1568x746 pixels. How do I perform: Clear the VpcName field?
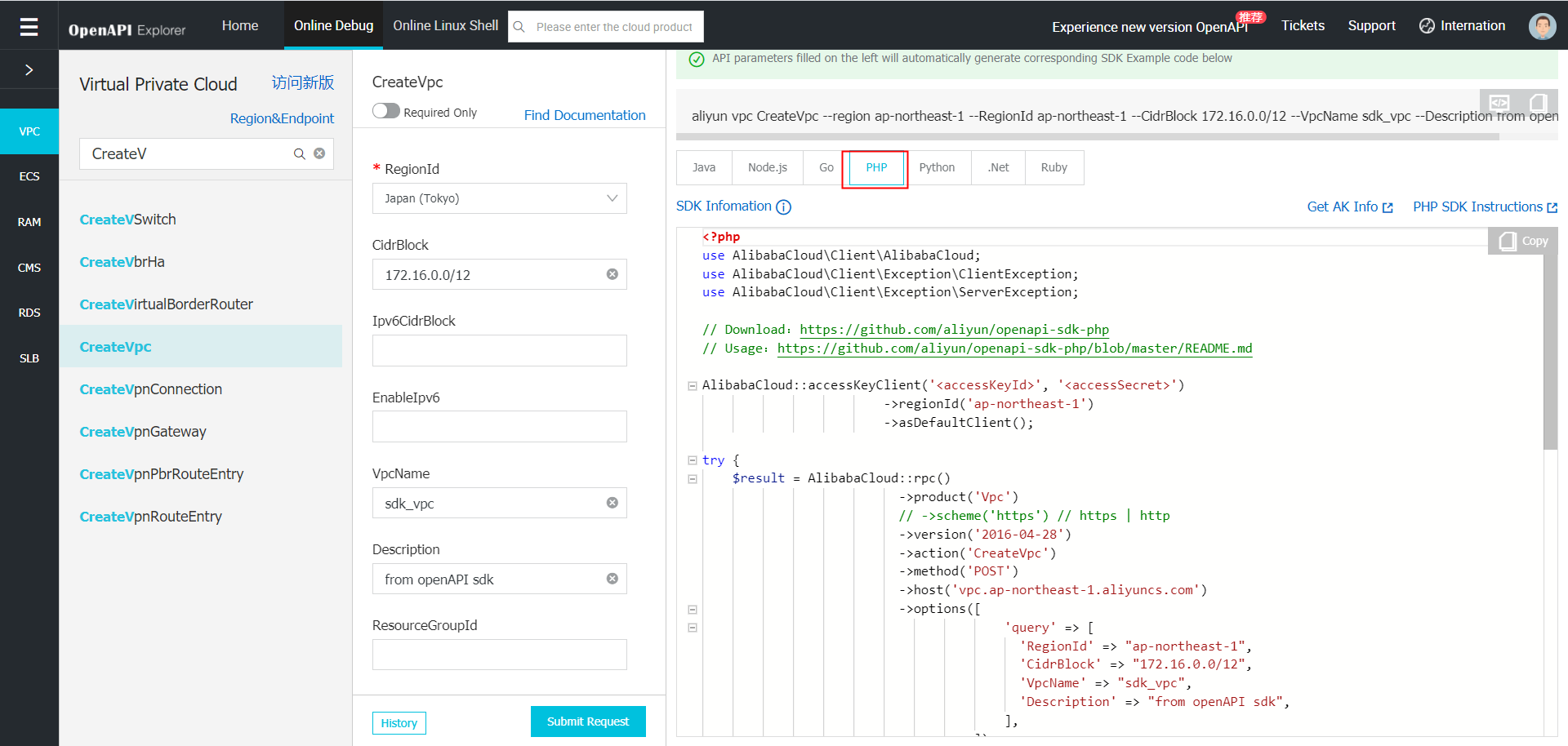[x=612, y=503]
